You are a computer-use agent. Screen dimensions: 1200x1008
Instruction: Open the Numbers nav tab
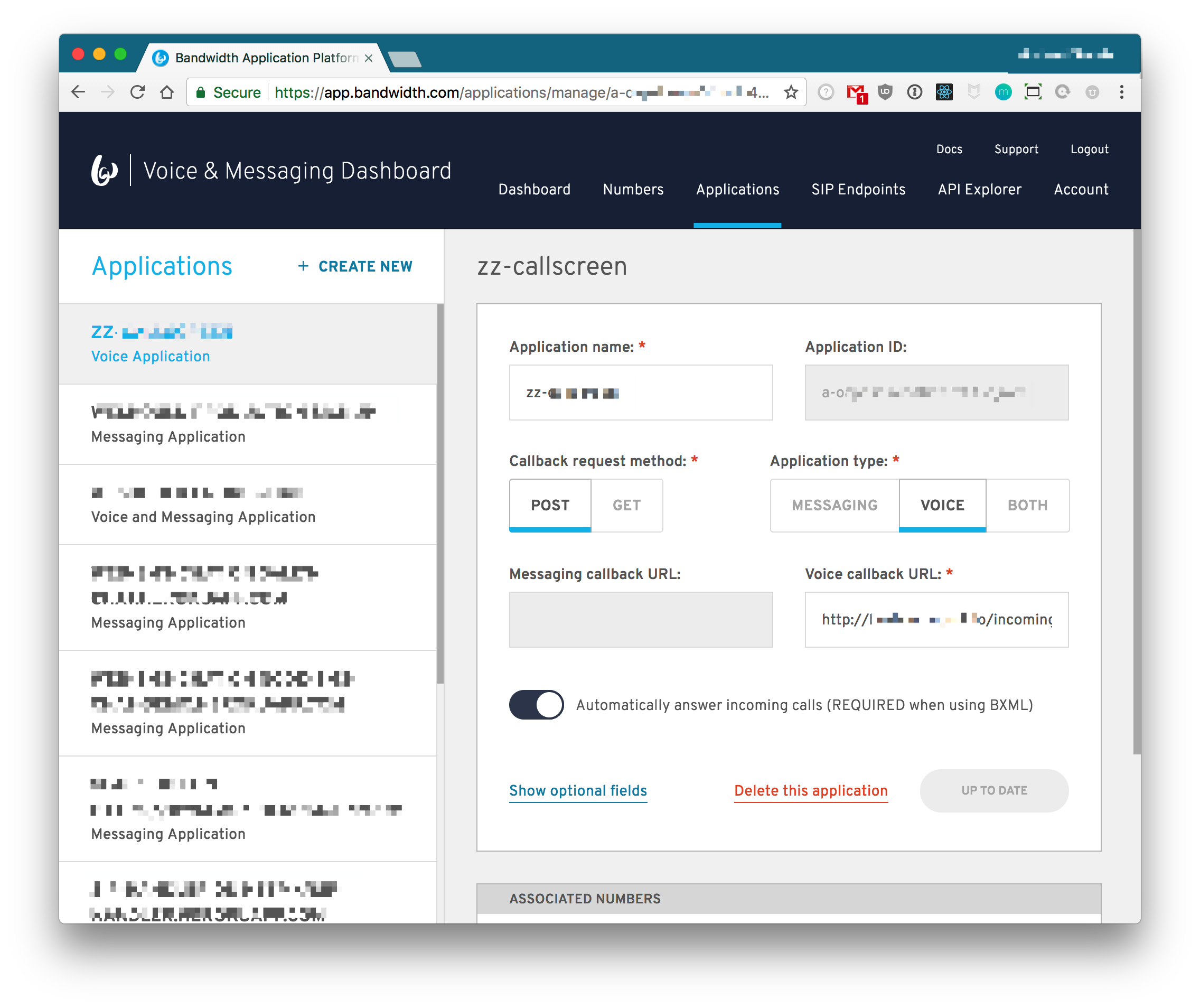[633, 189]
